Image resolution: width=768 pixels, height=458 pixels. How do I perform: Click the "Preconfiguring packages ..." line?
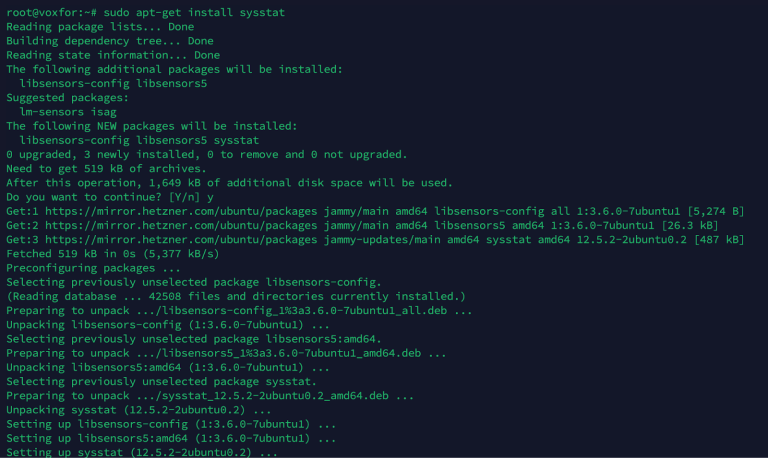94,268
